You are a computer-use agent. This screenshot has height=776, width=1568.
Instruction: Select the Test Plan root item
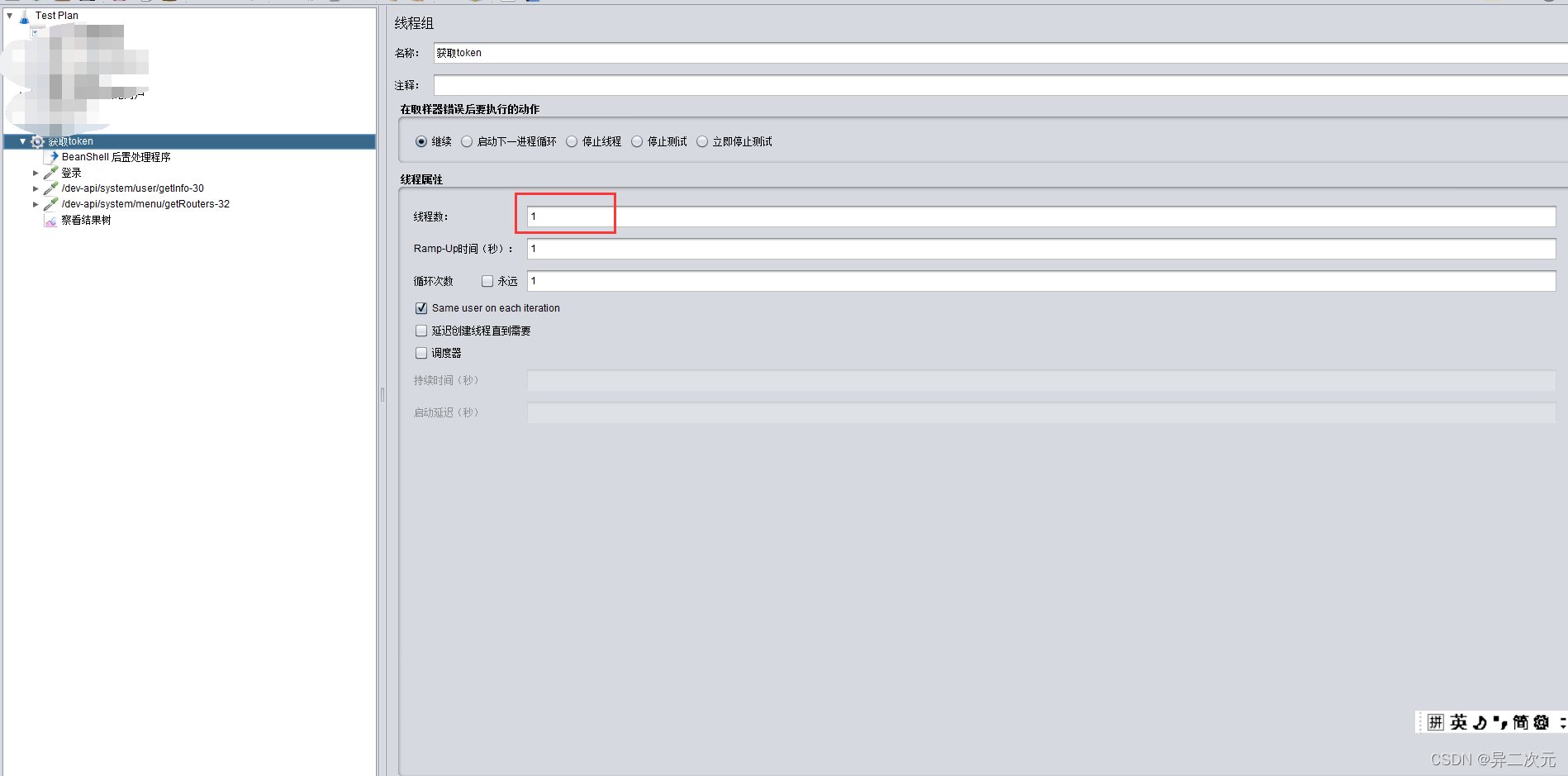click(56, 16)
